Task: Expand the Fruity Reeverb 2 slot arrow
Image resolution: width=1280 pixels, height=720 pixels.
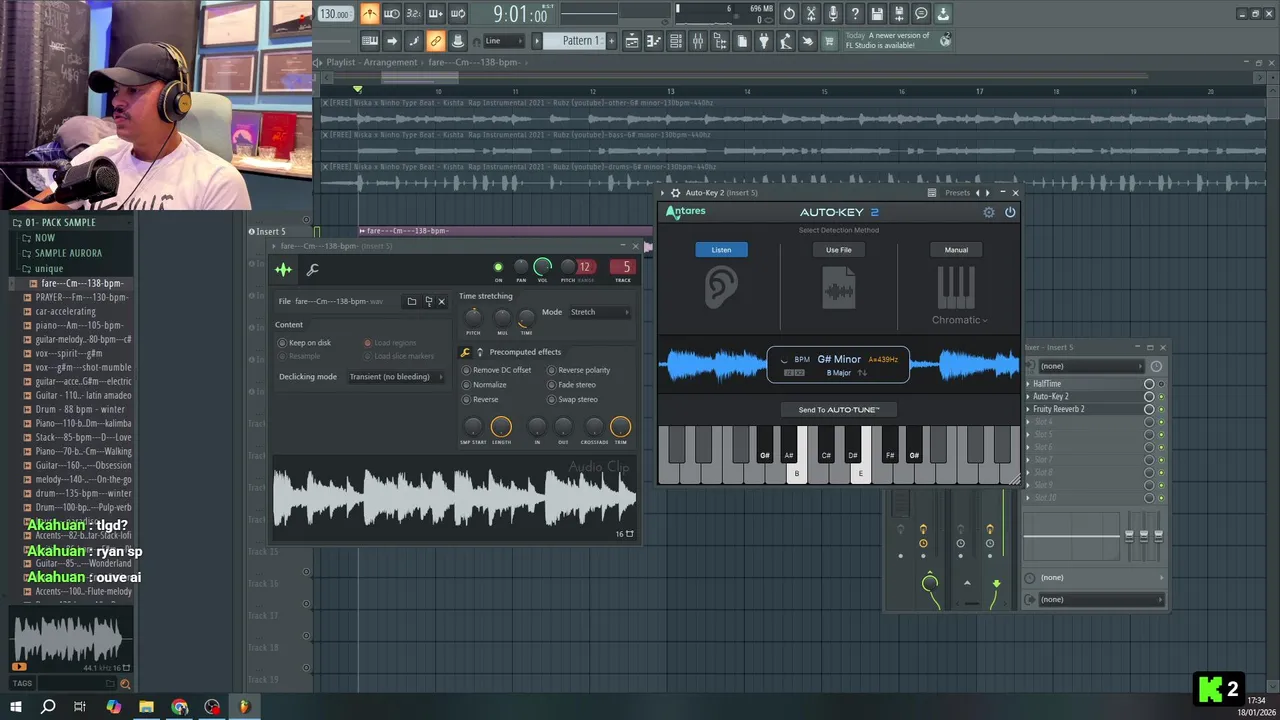Action: 1028,409
